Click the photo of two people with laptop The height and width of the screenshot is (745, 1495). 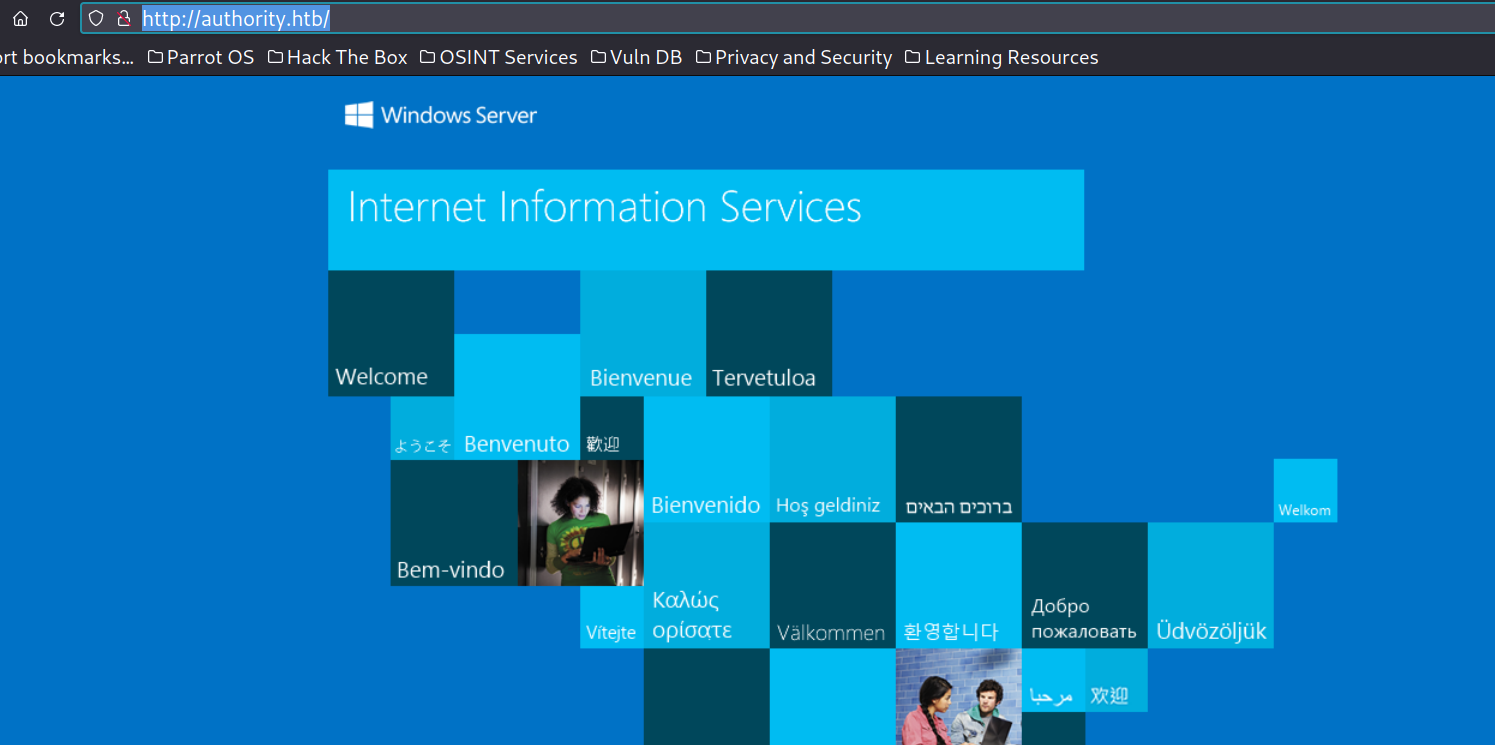tap(959, 696)
